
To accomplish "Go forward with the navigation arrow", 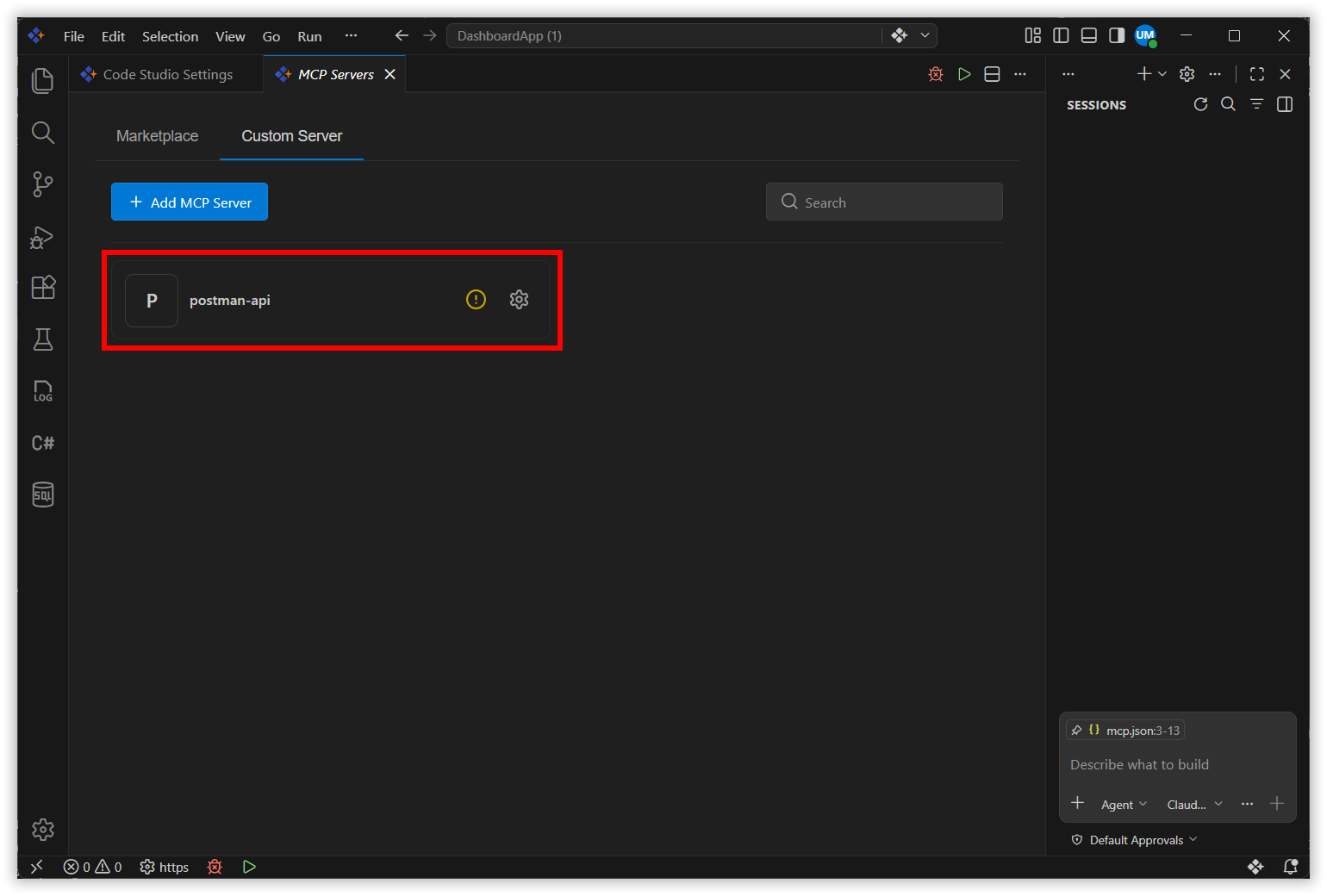I will [x=430, y=35].
